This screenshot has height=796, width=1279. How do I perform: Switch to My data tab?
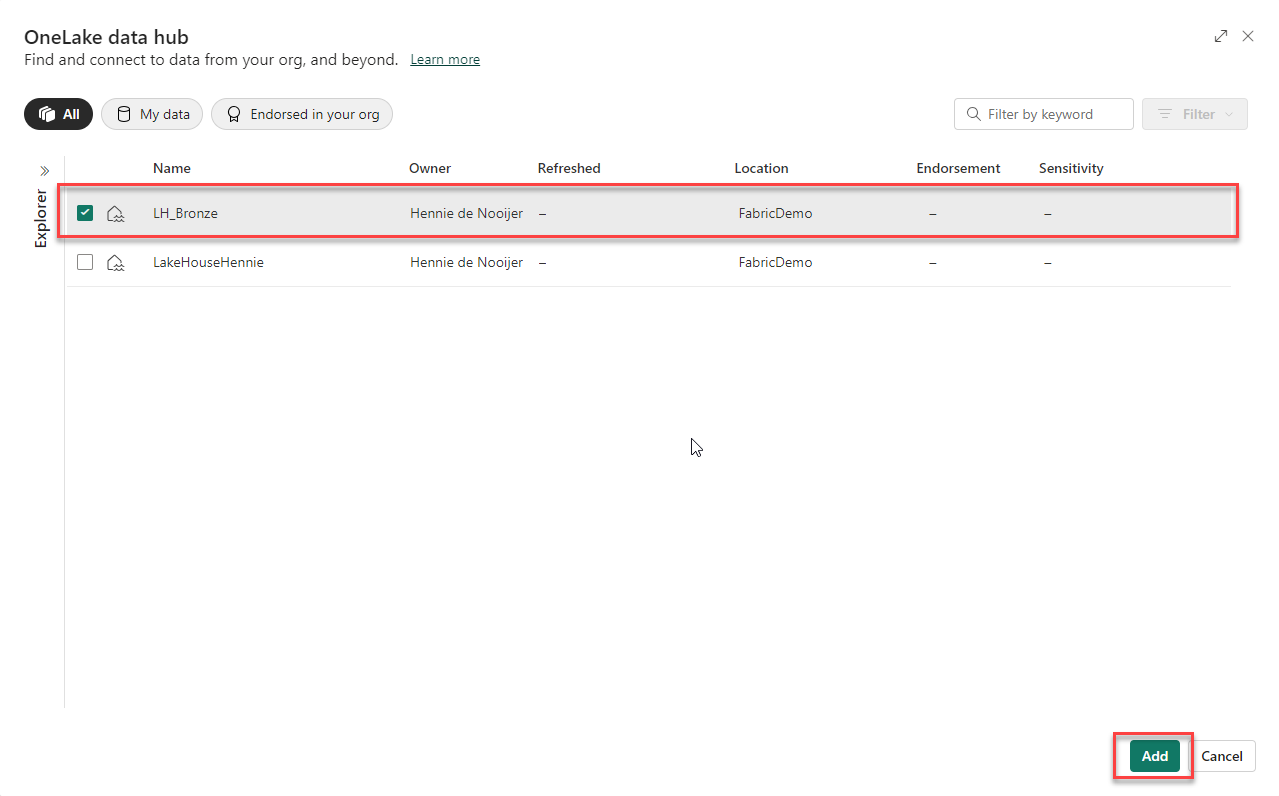pos(152,114)
